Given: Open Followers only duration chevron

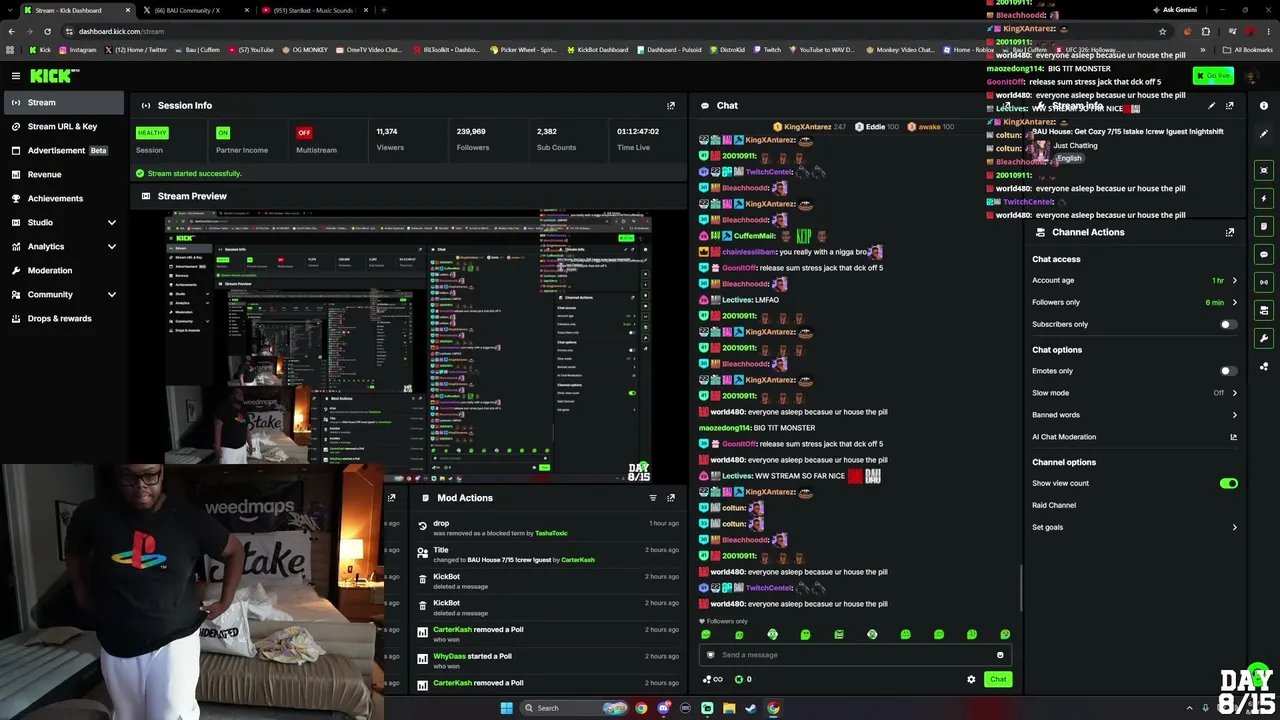Looking at the screenshot, I should click(x=1234, y=302).
